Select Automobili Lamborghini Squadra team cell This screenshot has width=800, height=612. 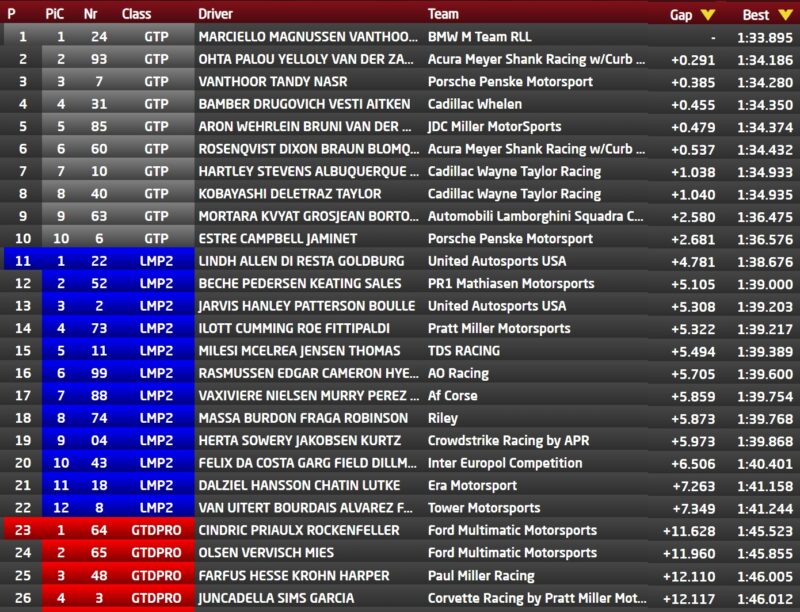[535, 216]
